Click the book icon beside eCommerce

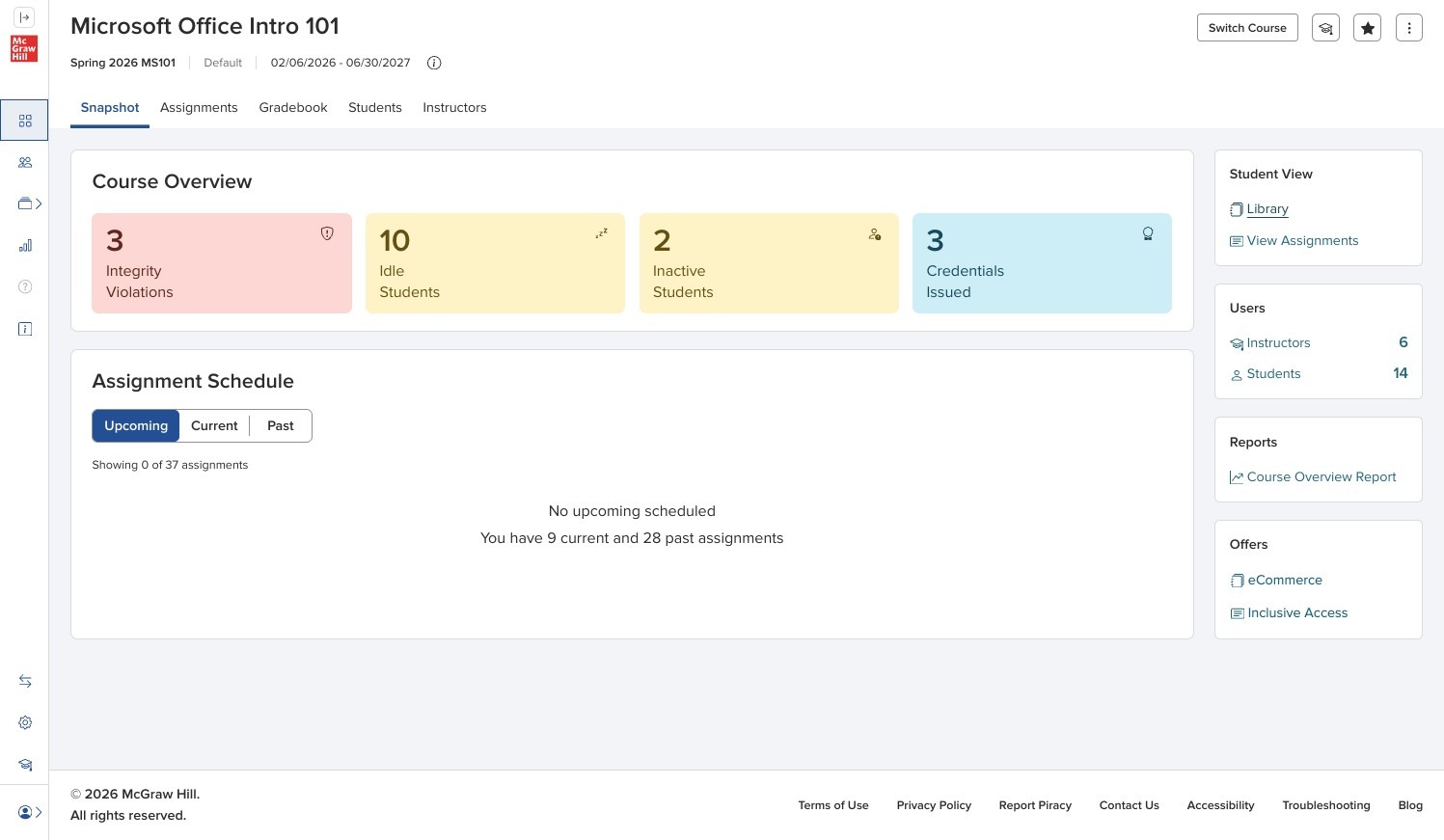[1238, 581]
